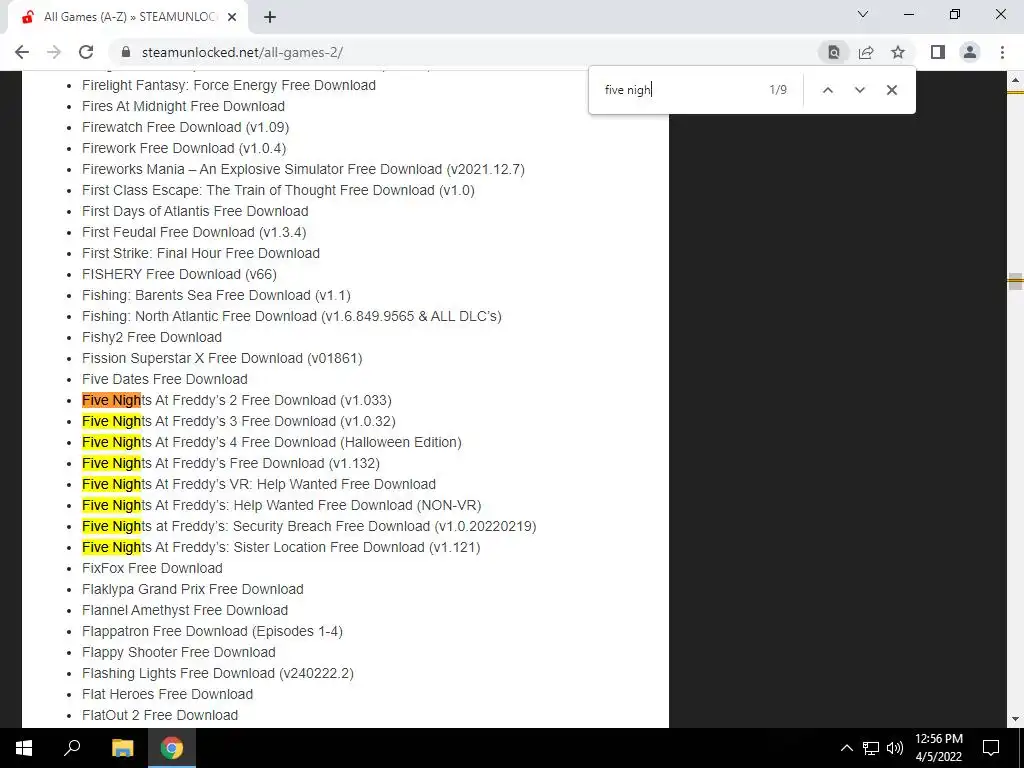Viewport: 1024px width, 768px height.
Task: Open Firelight Fantasy: Force Energy Free Download
Action: click(229, 85)
